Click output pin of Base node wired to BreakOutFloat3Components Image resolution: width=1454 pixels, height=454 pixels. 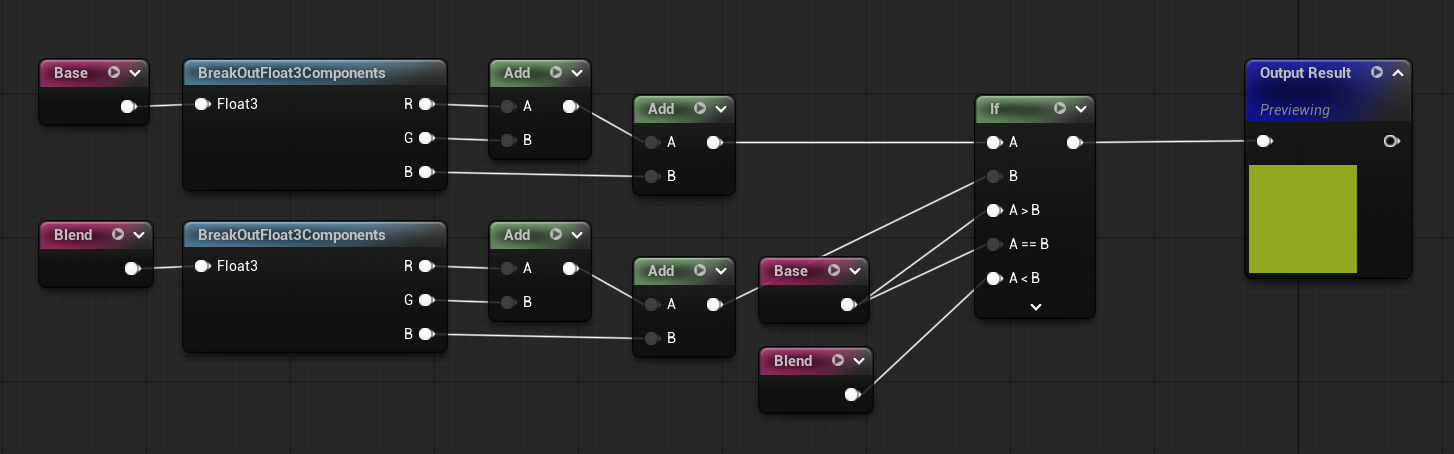pos(129,107)
